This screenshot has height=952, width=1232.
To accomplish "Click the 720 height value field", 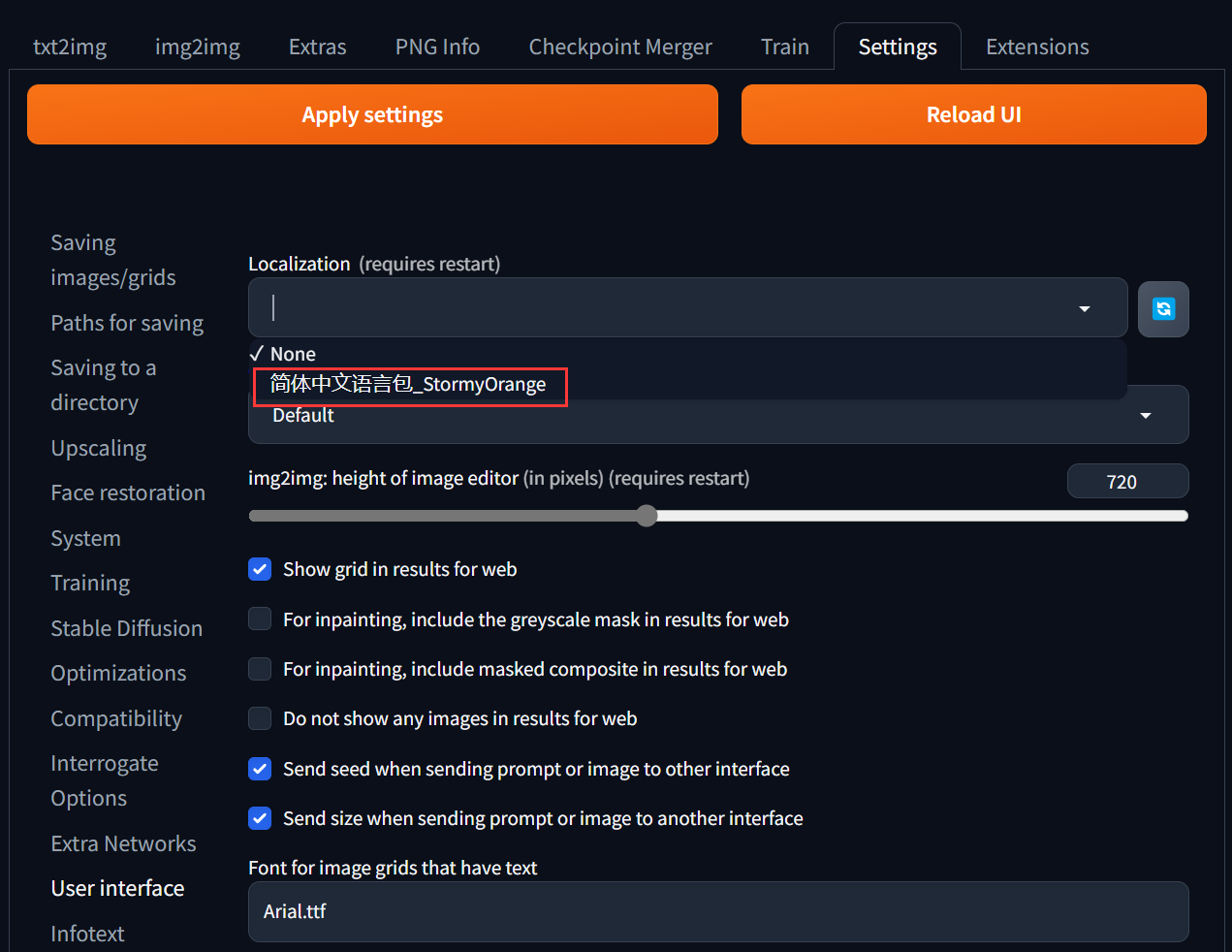I will 1127,482.
